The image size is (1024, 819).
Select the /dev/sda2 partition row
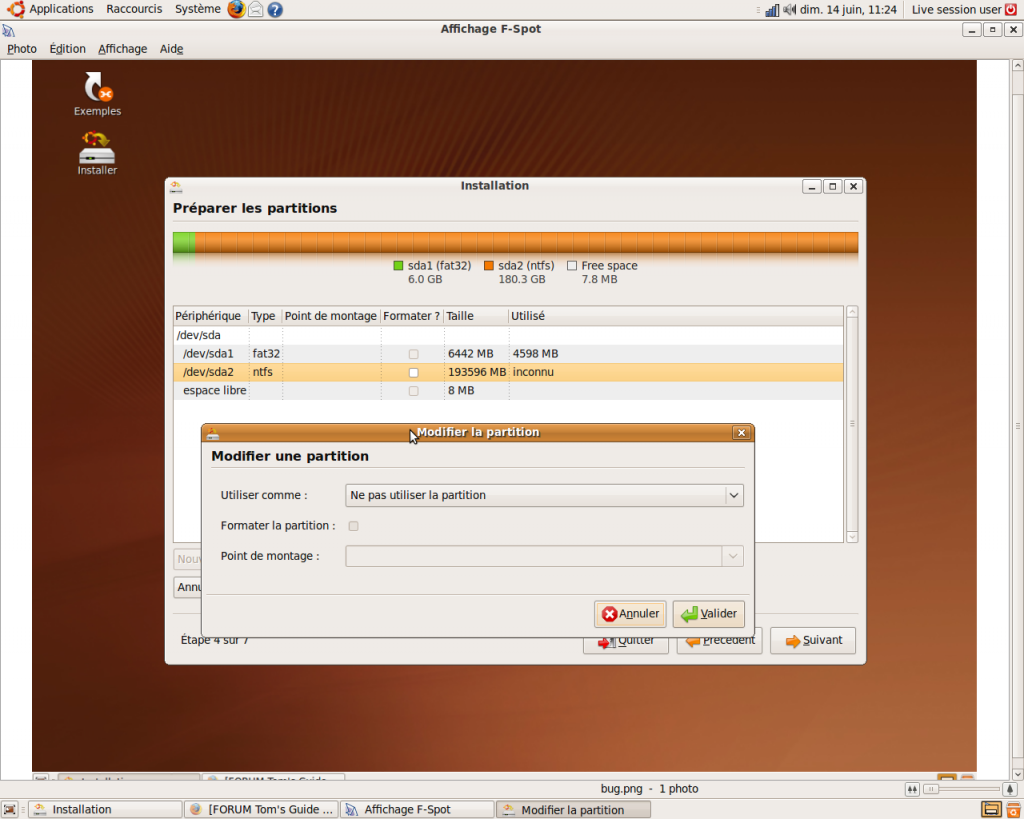pyautogui.click(x=508, y=372)
